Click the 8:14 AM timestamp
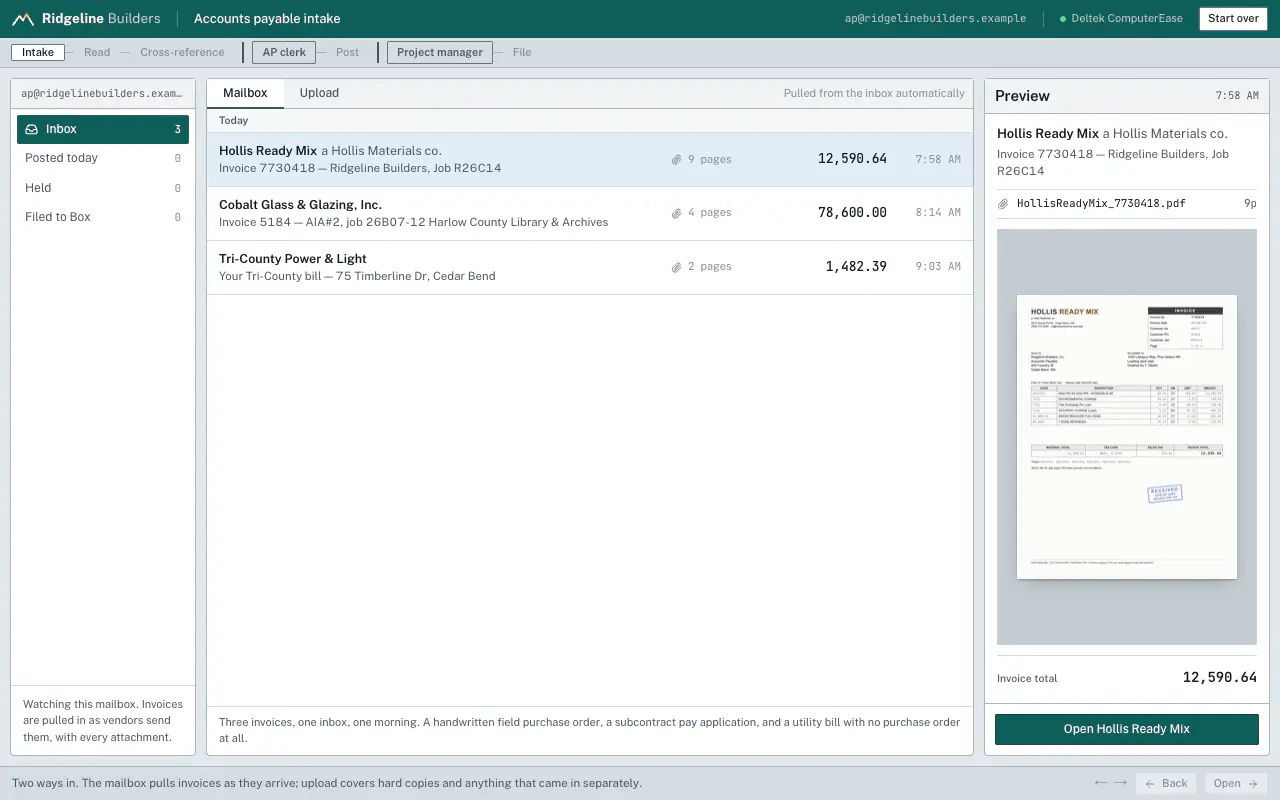The width and height of the screenshot is (1280, 800). [938, 213]
